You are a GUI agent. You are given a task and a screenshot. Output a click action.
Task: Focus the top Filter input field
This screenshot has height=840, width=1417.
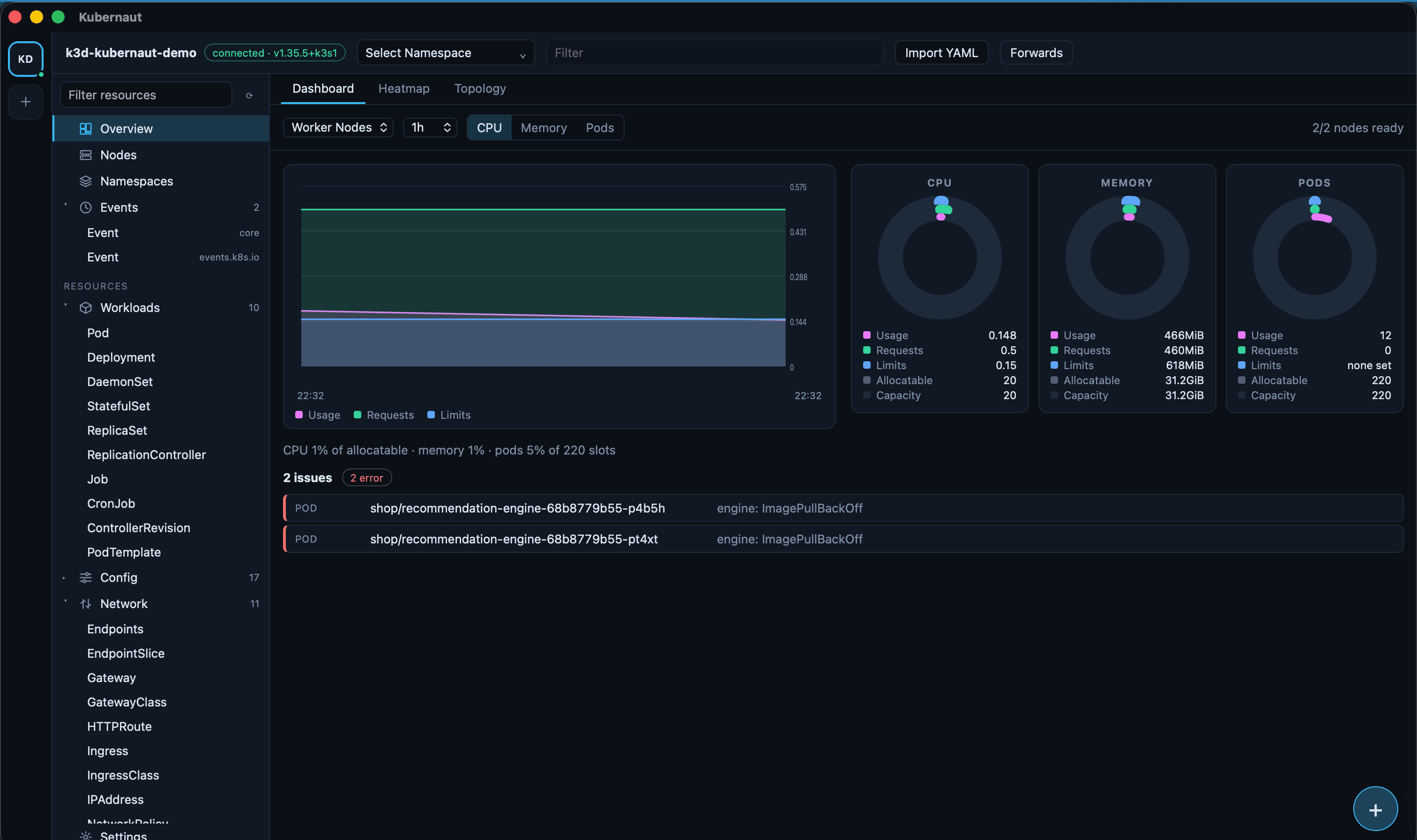pyautogui.click(x=715, y=52)
